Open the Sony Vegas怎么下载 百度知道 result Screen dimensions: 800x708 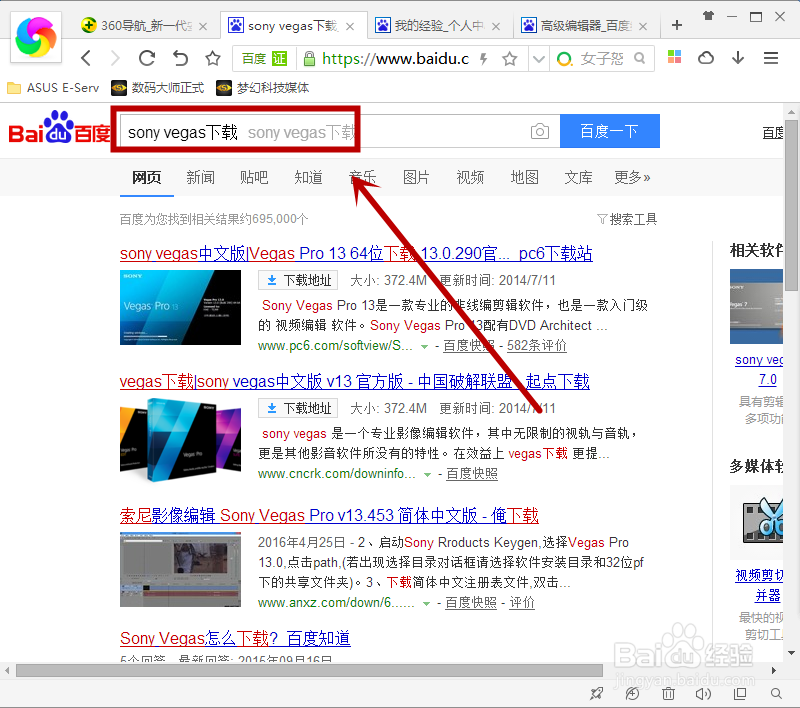pyautogui.click(x=235, y=639)
